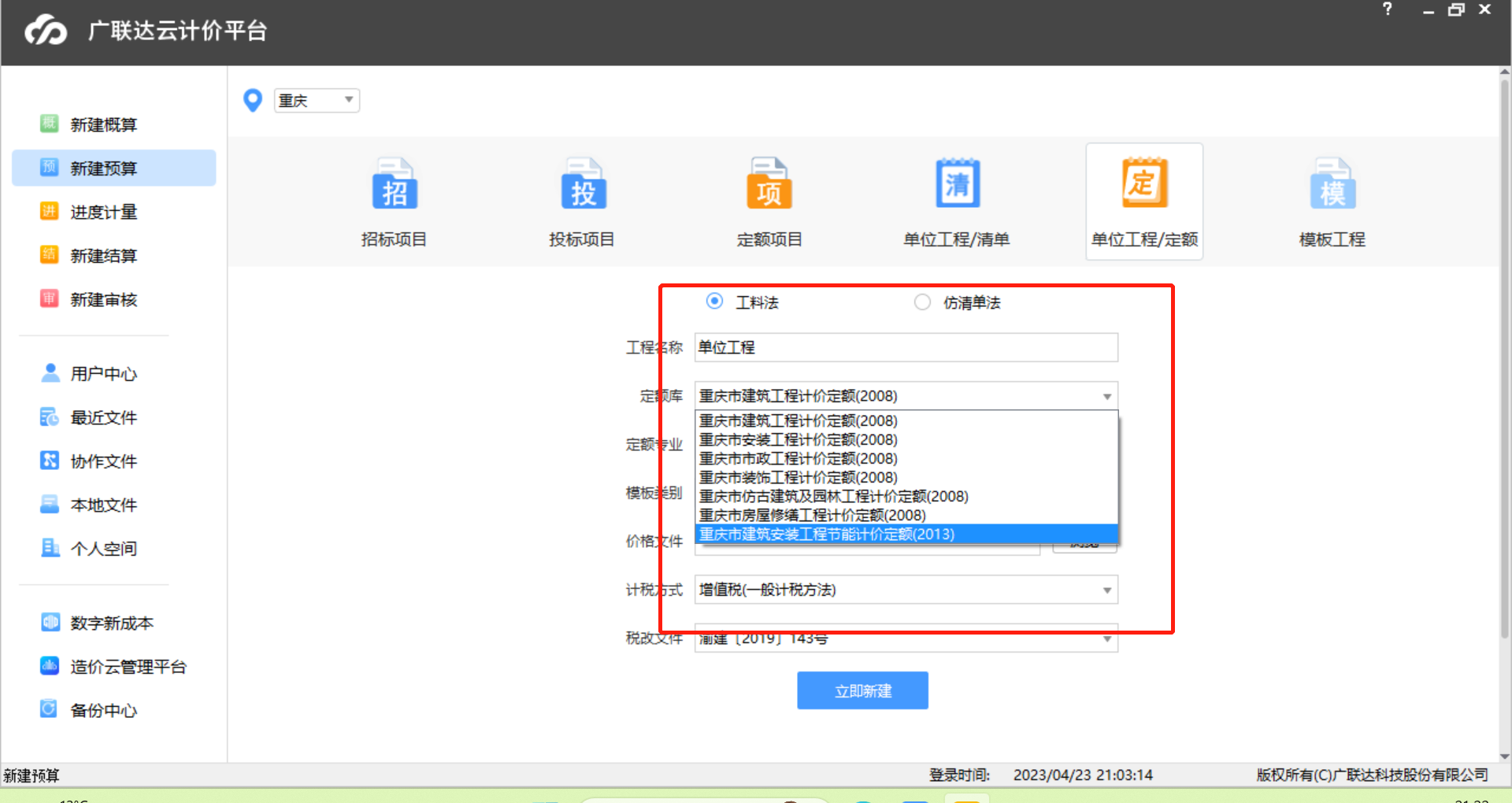Click the 新建审核 sidebar icon
The image size is (1512, 803).
[x=49, y=298]
